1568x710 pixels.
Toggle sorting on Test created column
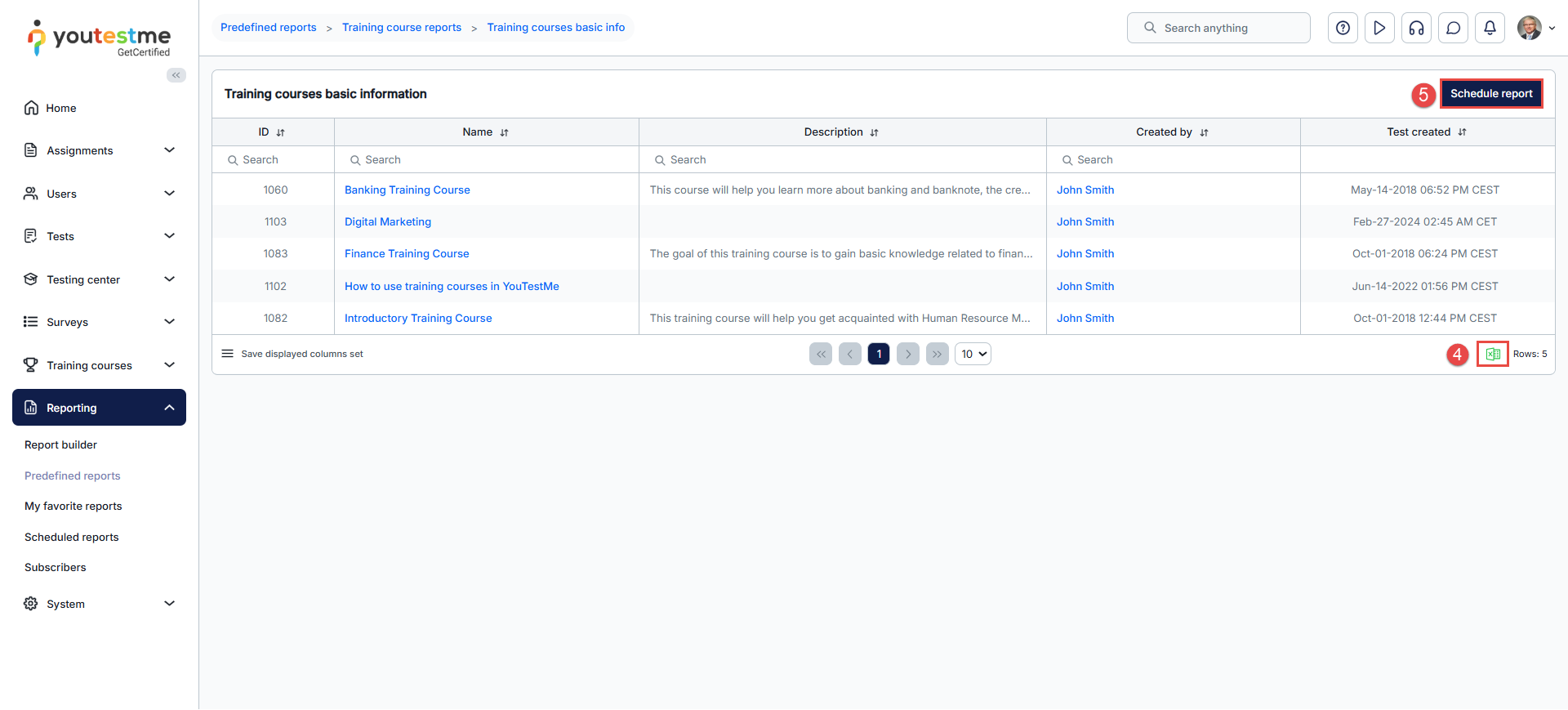(1462, 132)
